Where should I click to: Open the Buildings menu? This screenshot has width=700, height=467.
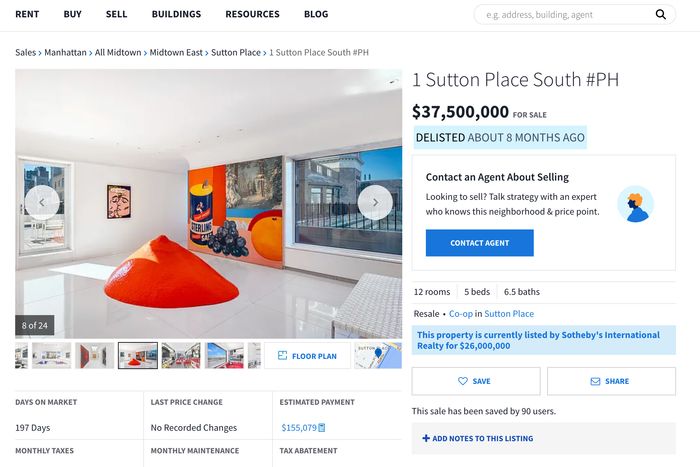(x=176, y=14)
